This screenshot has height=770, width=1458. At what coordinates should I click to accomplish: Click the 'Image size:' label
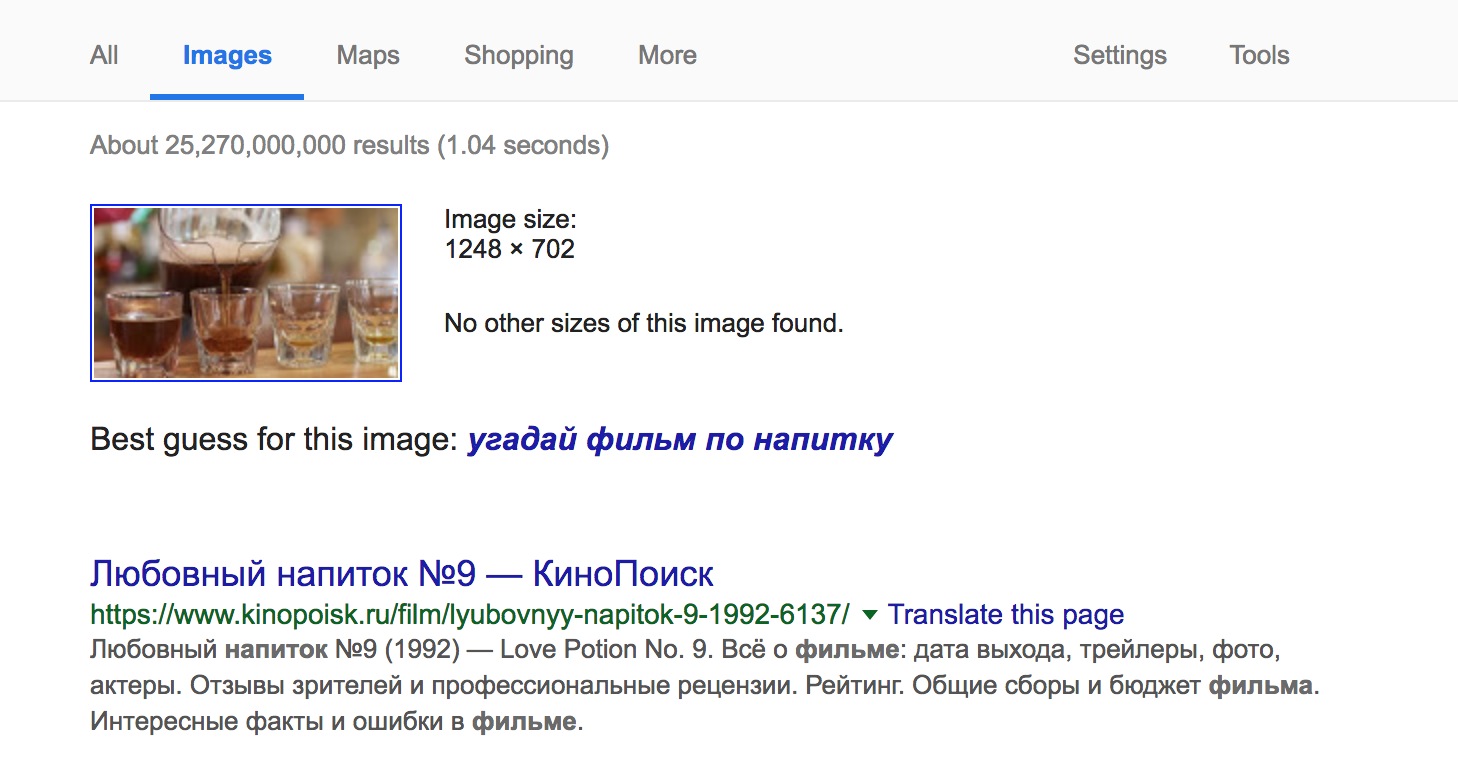(510, 219)
